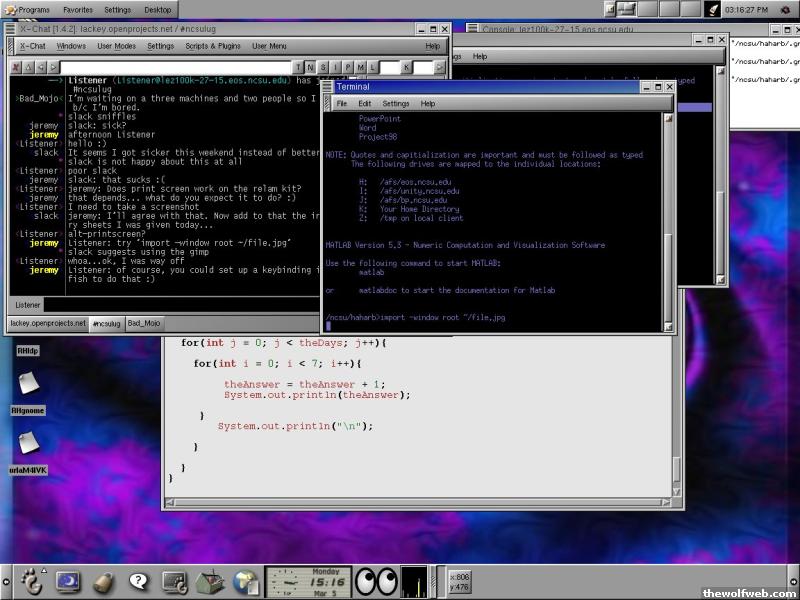Switch to the Bad_Mojo chat tab
Screen dimensions: 800x600
144,323
